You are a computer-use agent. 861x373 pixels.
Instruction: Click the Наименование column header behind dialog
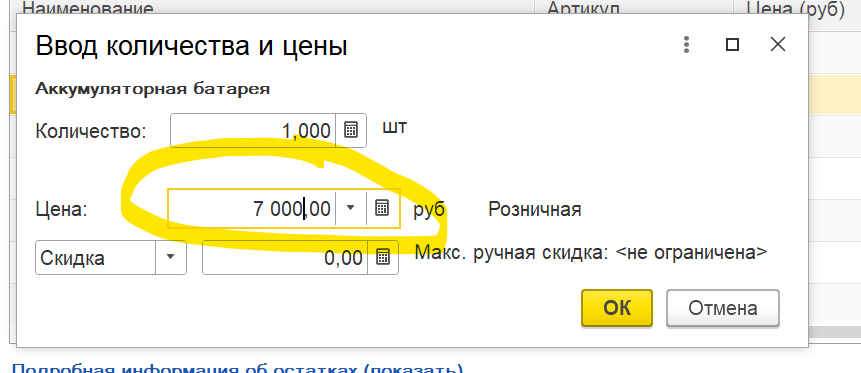point(88,8)
